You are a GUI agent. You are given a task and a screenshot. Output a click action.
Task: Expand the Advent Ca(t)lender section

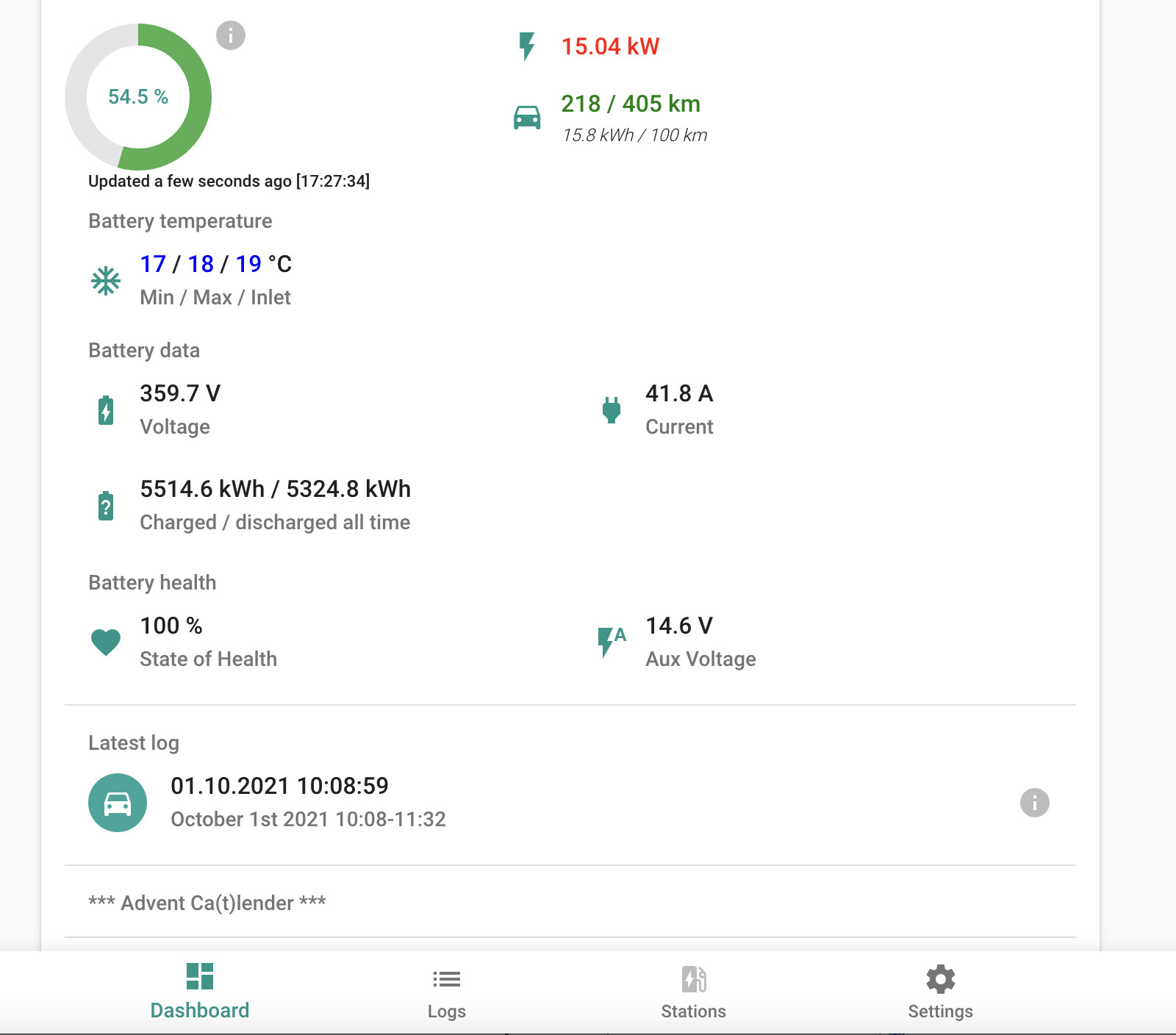coord(207,903)
